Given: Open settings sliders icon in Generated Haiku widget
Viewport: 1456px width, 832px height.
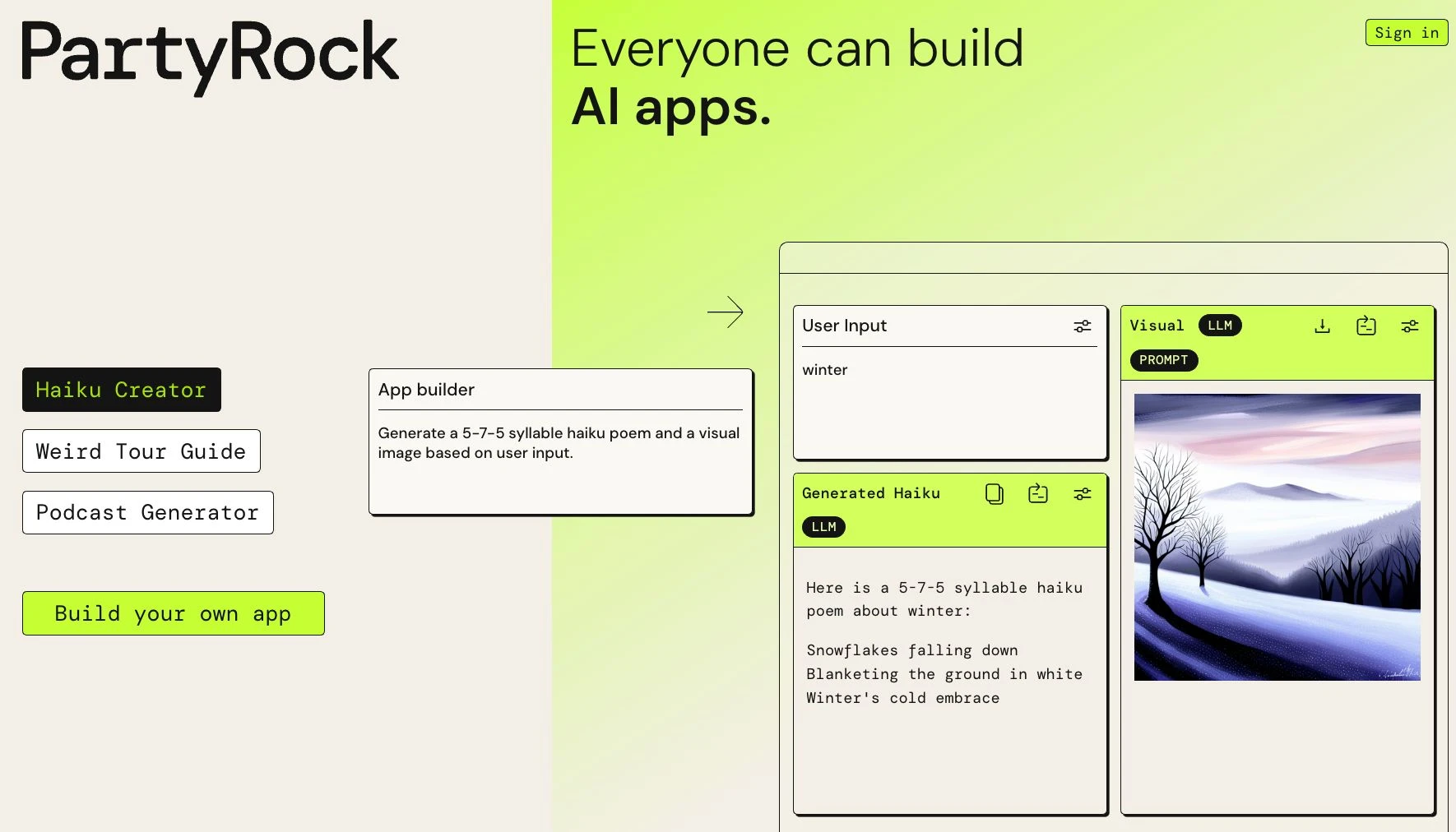Looking at the screenshot, I should pos(1082,494).
